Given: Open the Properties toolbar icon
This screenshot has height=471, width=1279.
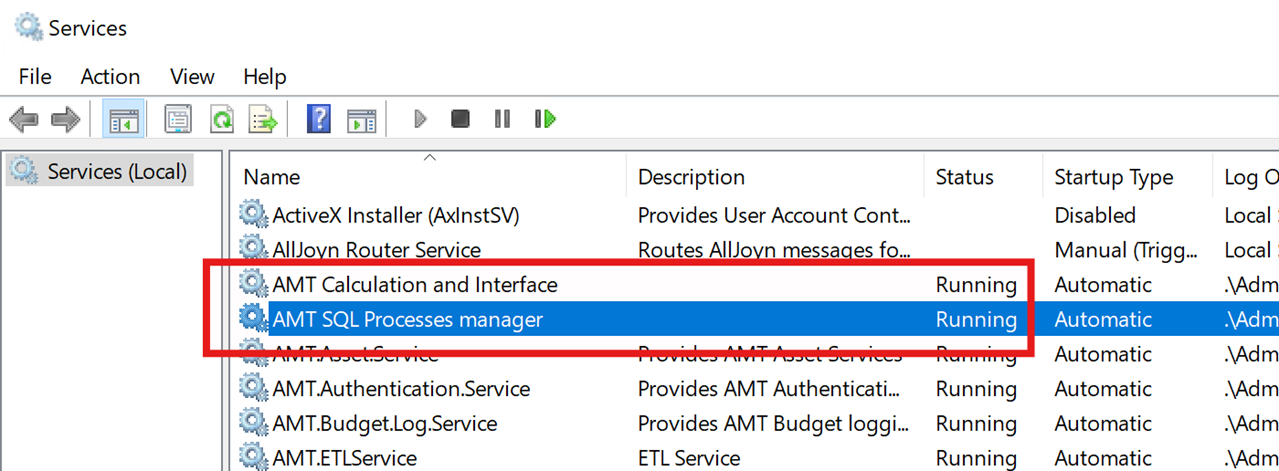Looking at the screenshot, I should click(x=178, y=120).
